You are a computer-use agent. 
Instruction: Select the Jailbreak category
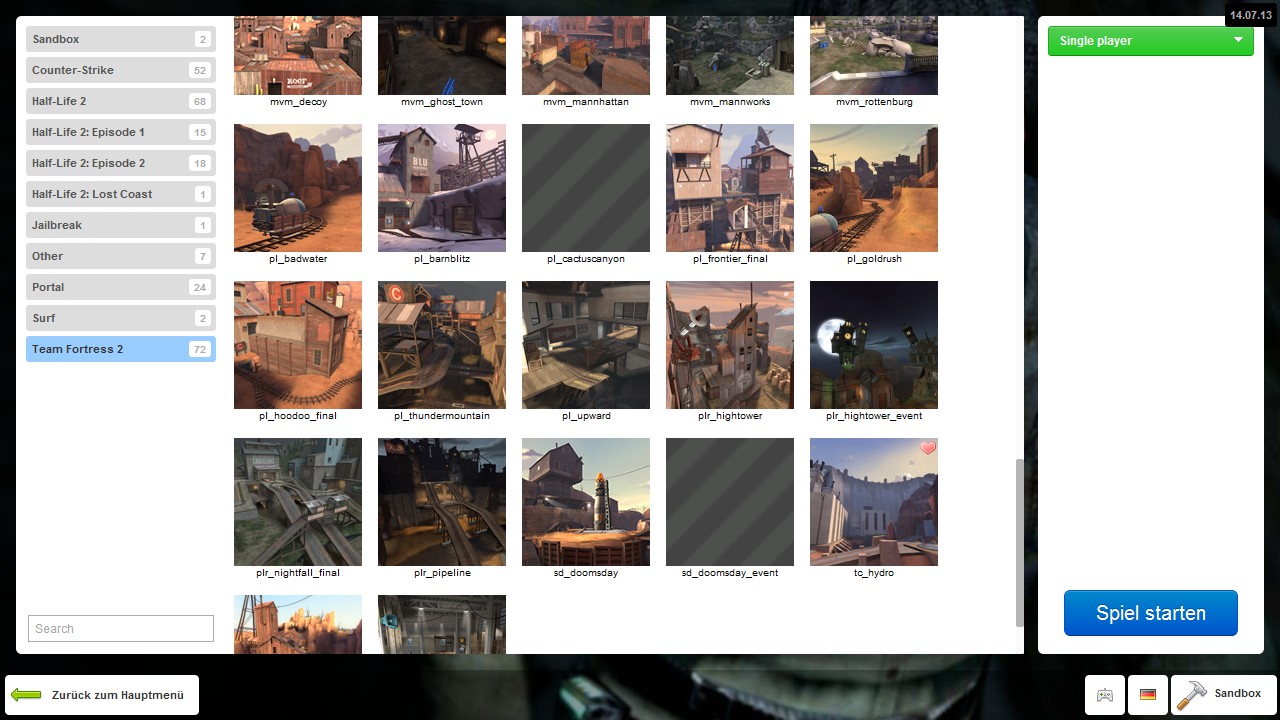pos(121,225)
